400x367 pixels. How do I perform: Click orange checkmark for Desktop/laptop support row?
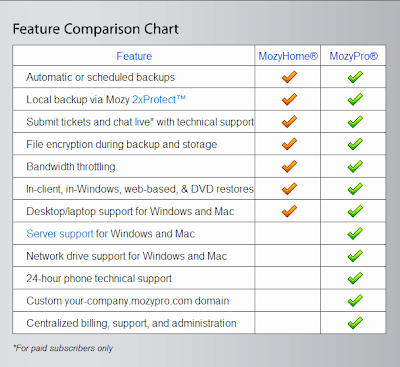pos(289,211)
